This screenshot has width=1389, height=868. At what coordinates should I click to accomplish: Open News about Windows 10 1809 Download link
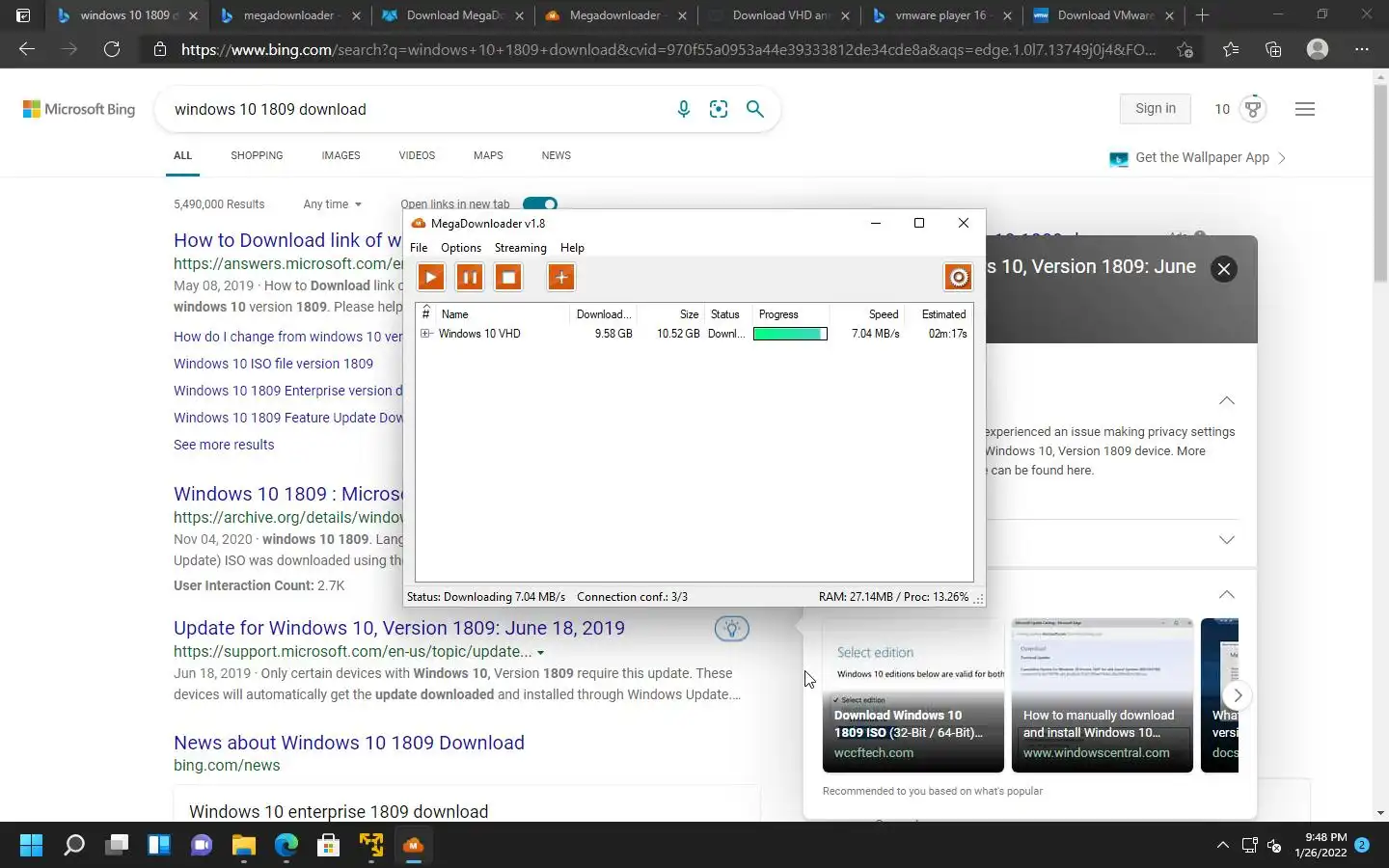pos(349,743)
